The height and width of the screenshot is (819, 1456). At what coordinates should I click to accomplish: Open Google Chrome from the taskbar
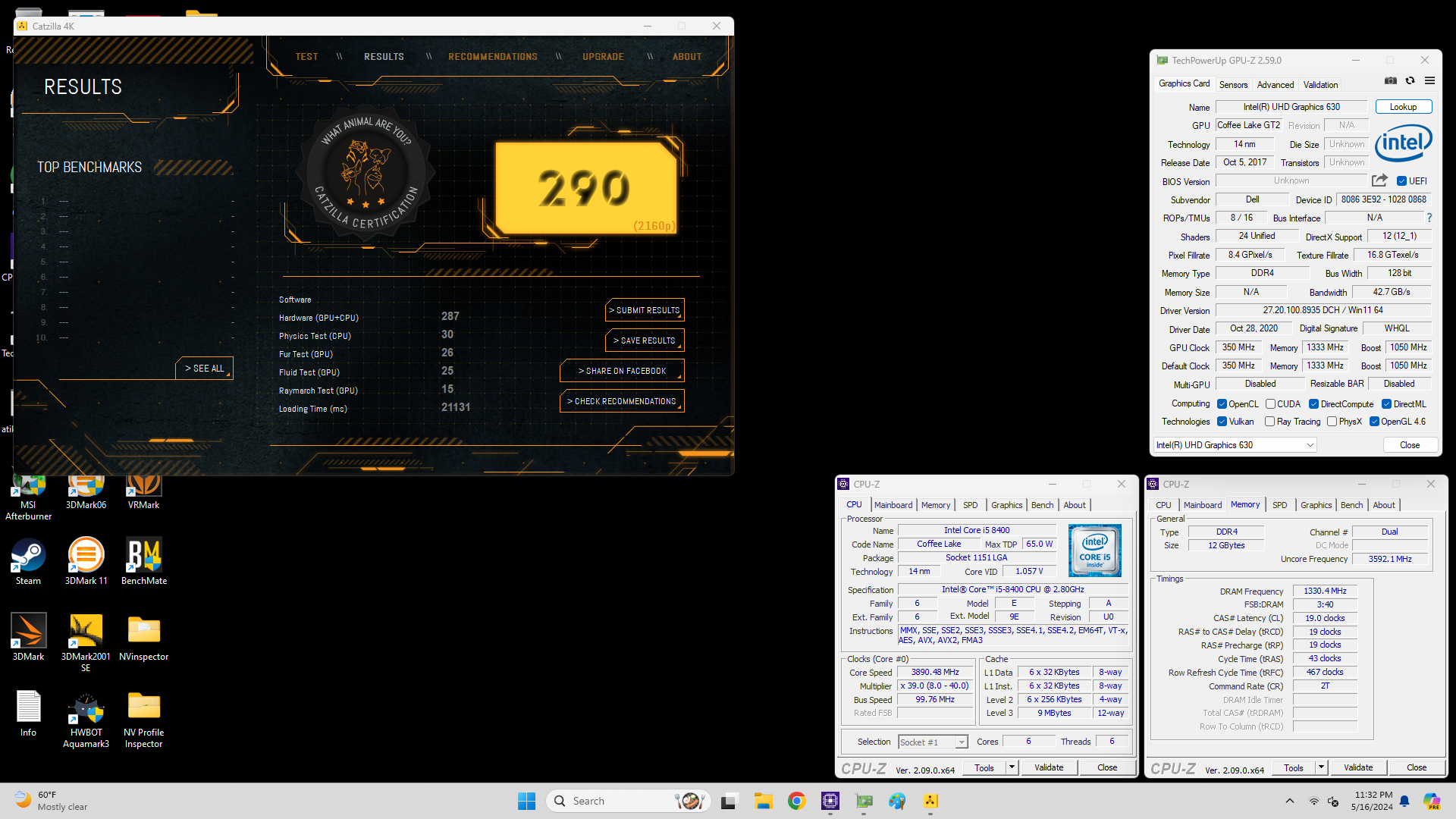tap(796, 801)
